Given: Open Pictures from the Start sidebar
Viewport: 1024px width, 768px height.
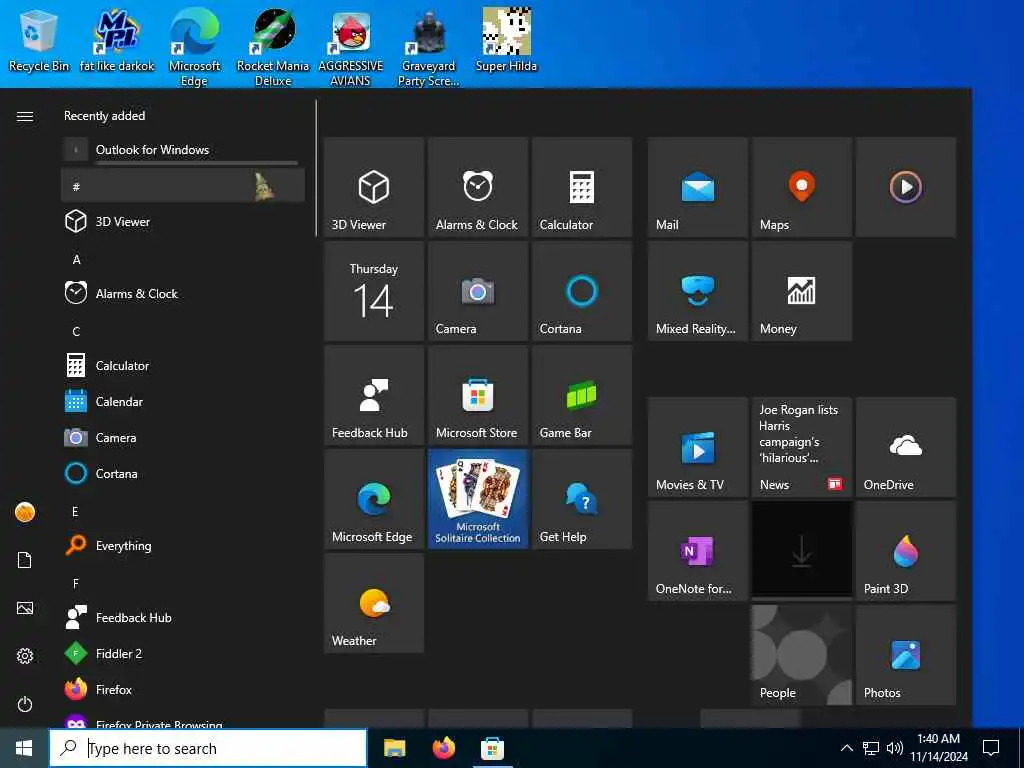Looking at the screenshot, I should tap(25, 608).
